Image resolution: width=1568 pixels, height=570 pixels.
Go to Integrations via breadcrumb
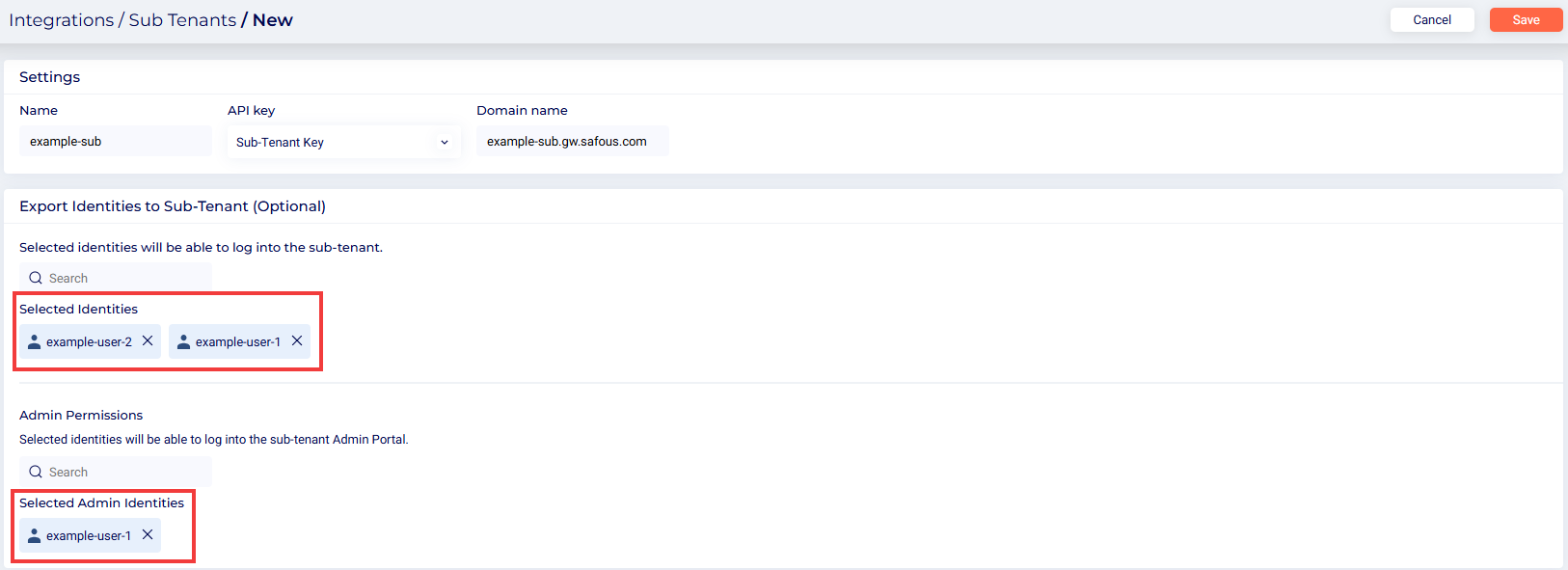pos(61,20)
